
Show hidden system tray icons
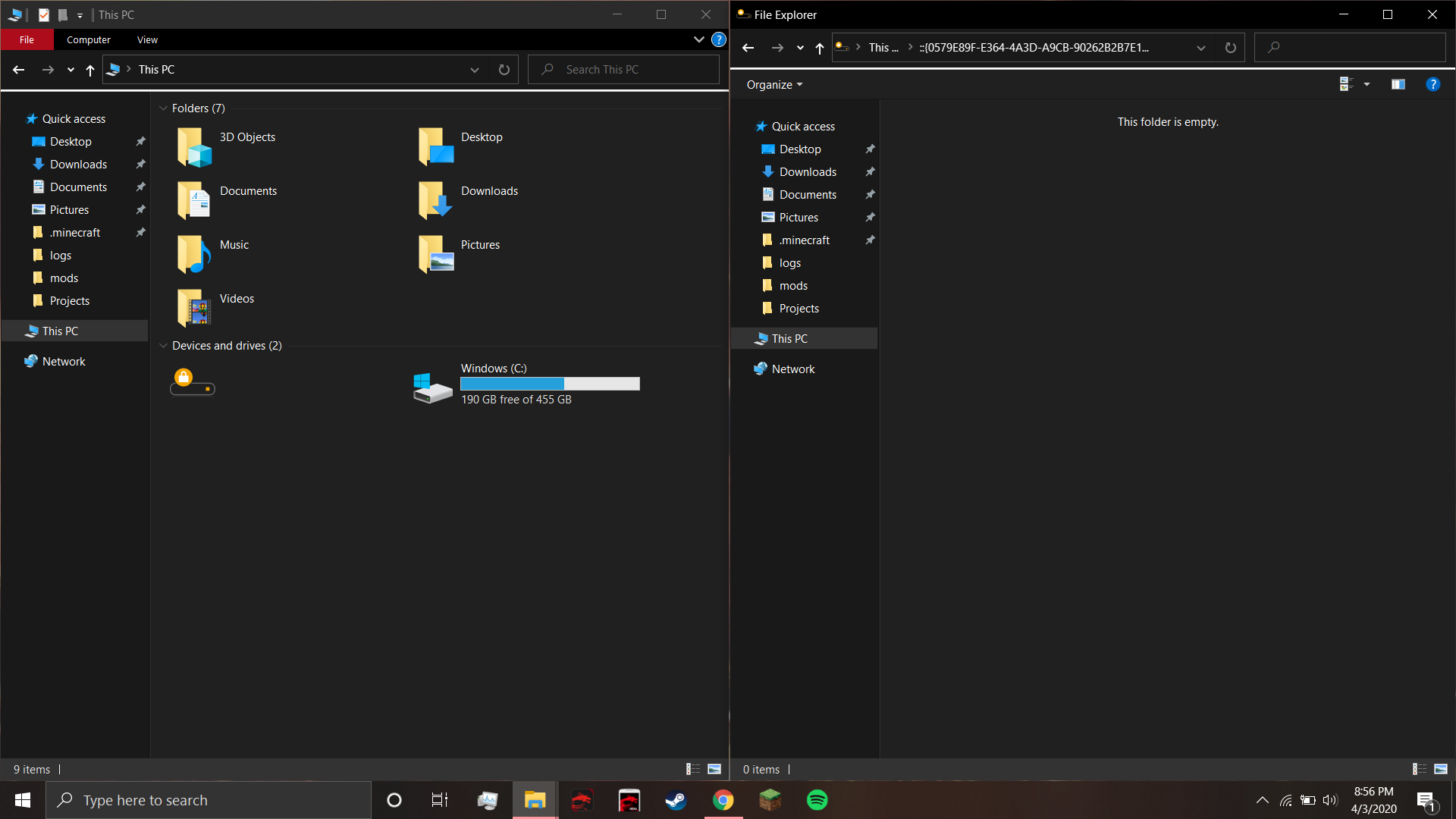pyautogui.click(x=1263, y=800)
